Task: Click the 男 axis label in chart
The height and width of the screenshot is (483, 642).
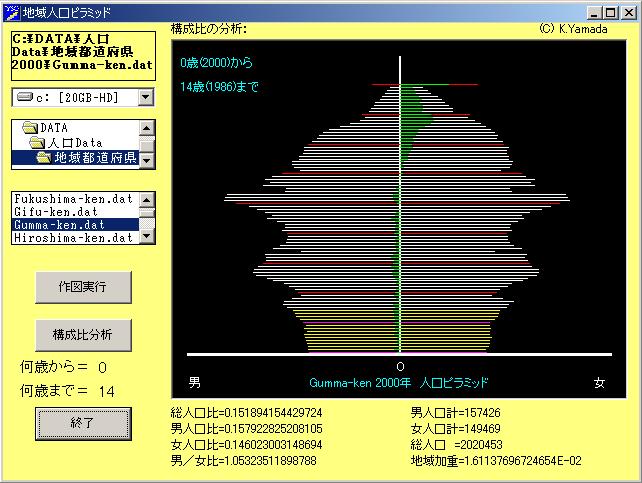Action: (x=194, y=382)
